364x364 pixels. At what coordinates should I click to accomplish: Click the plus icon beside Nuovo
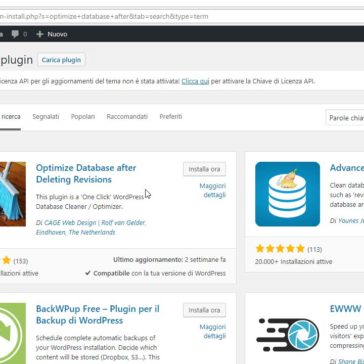click(40, 34)
